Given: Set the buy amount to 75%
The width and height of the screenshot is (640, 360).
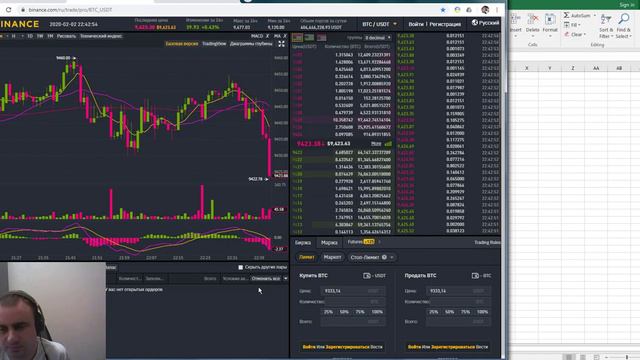Looking at the screenshot, I should click(360, 312).
